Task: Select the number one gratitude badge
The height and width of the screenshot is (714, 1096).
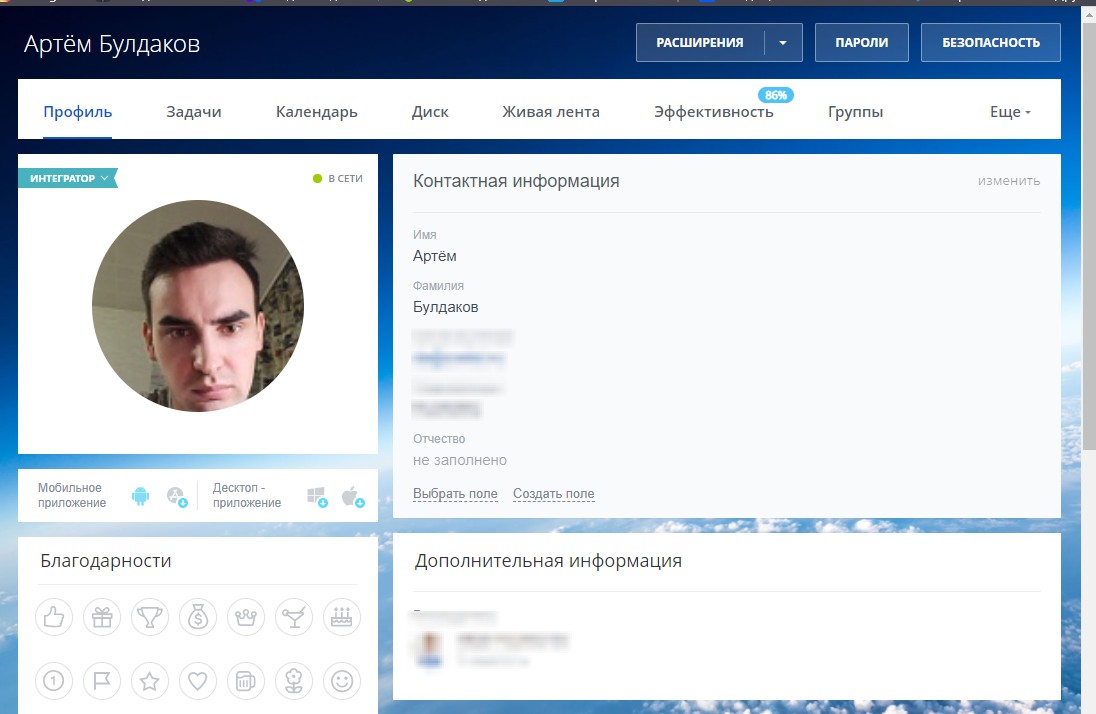Action: pos(54,680)
